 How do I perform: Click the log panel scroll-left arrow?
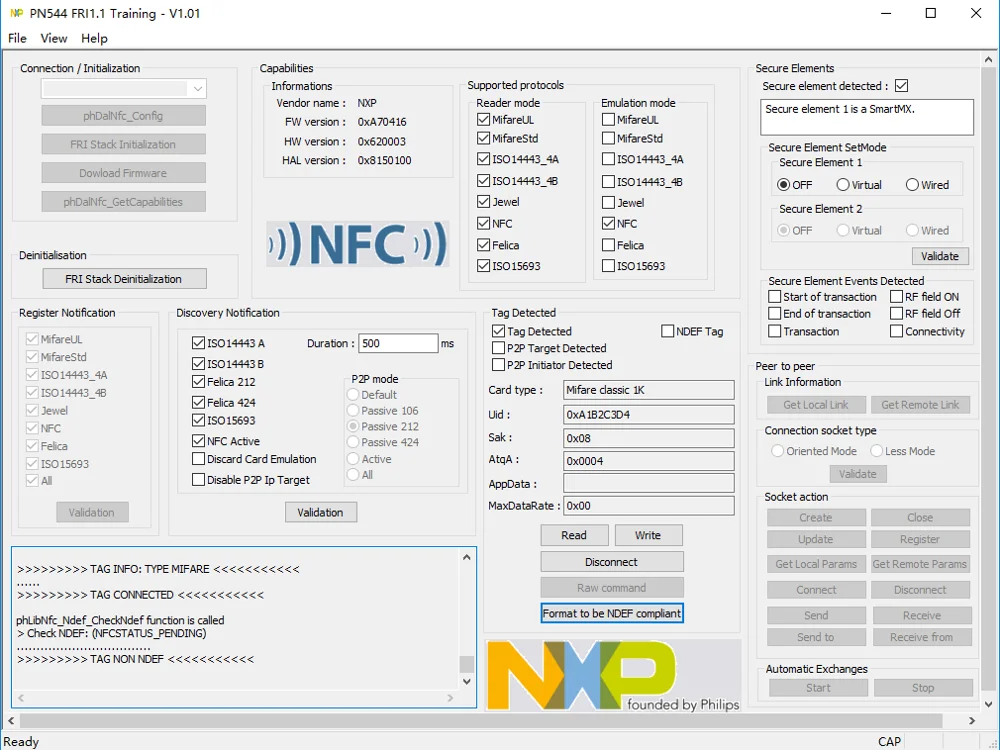click(22, 698)
